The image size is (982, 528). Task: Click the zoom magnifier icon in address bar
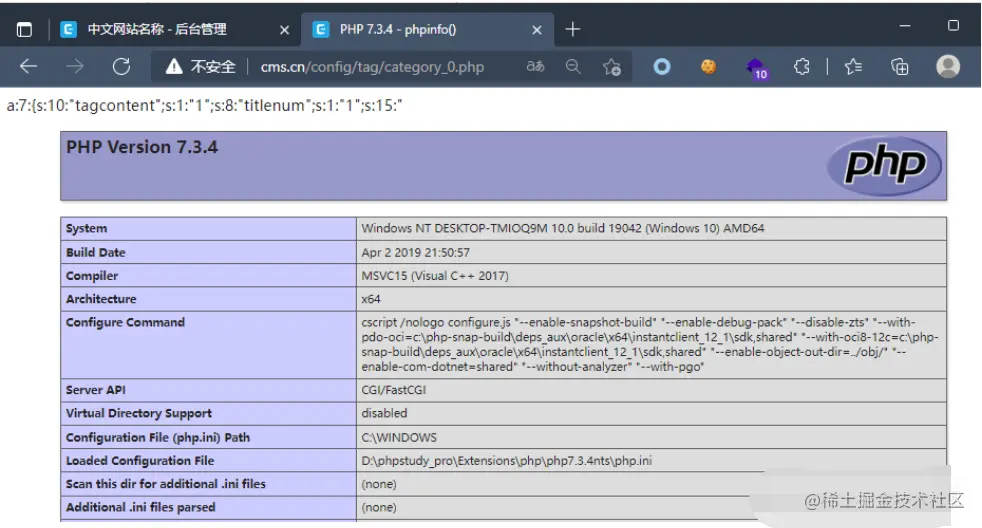click(x=573, y=66)
